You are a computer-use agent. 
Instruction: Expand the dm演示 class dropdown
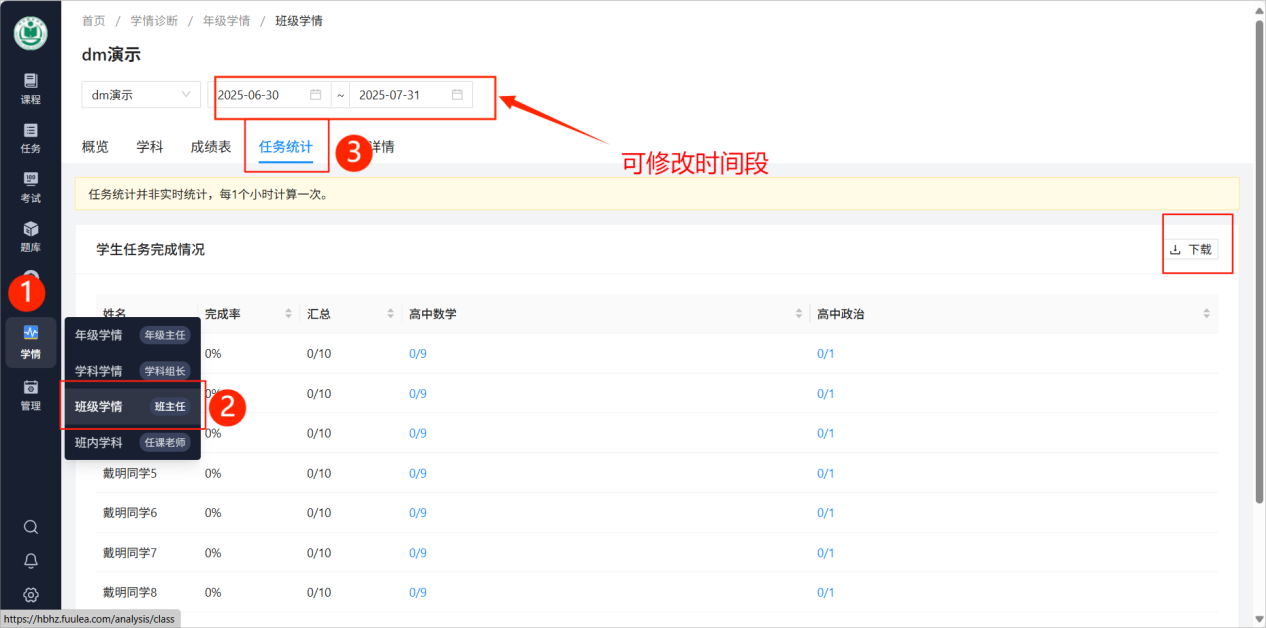141,95
